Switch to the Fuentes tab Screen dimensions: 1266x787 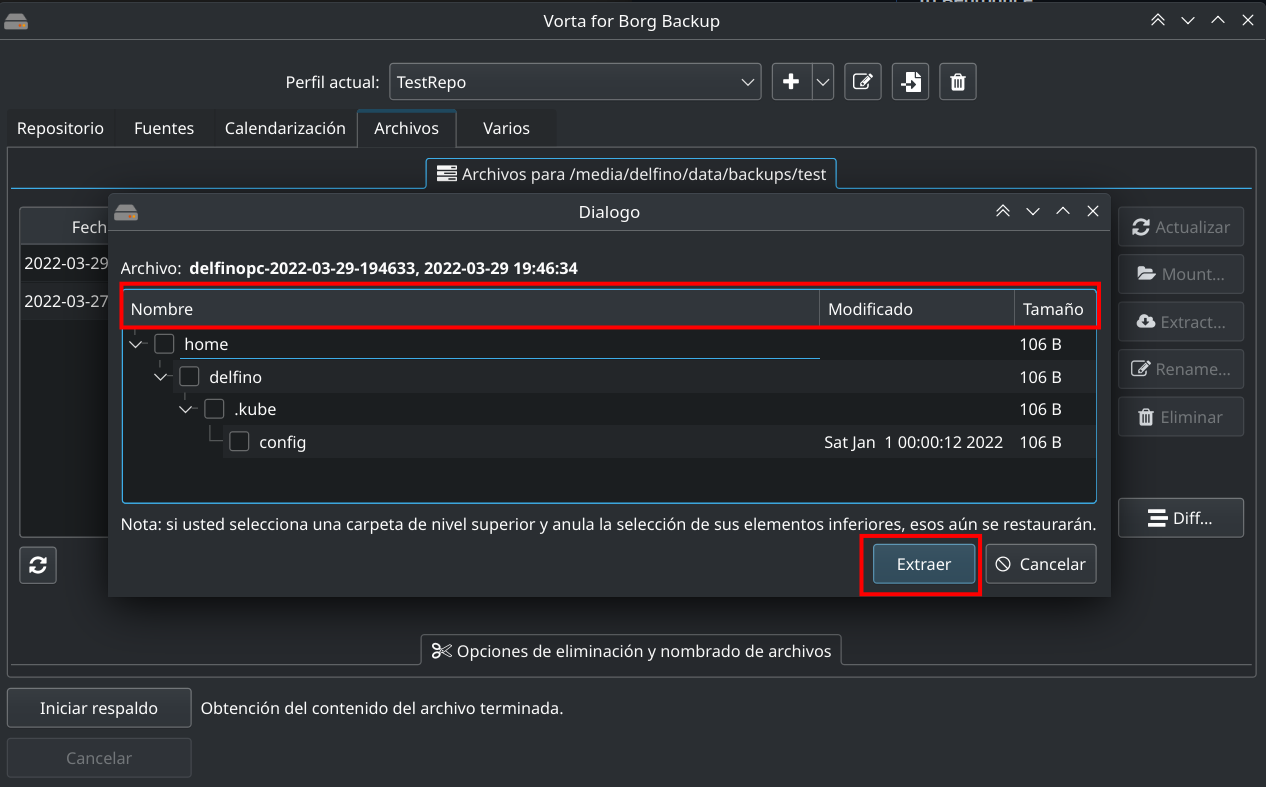point(164,128)
